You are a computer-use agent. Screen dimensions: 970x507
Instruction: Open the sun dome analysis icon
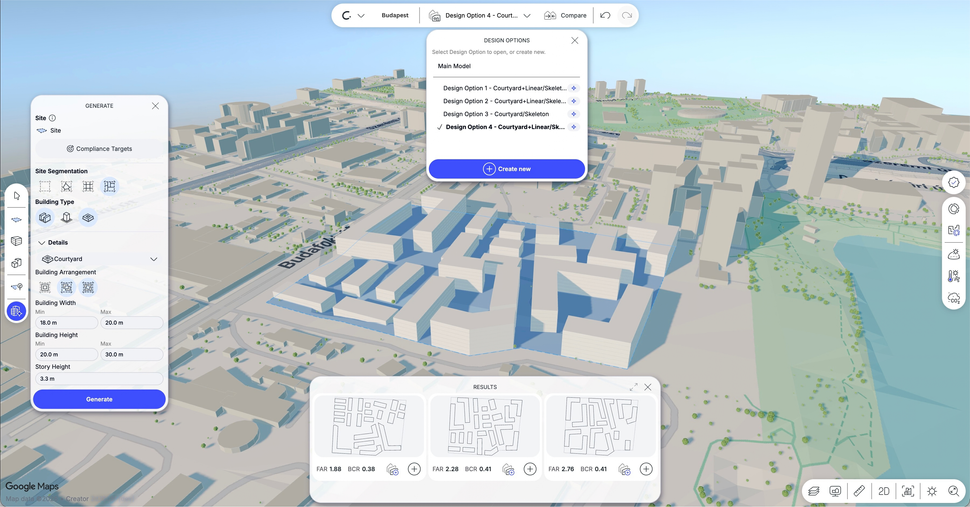click(x=954, y=254)
